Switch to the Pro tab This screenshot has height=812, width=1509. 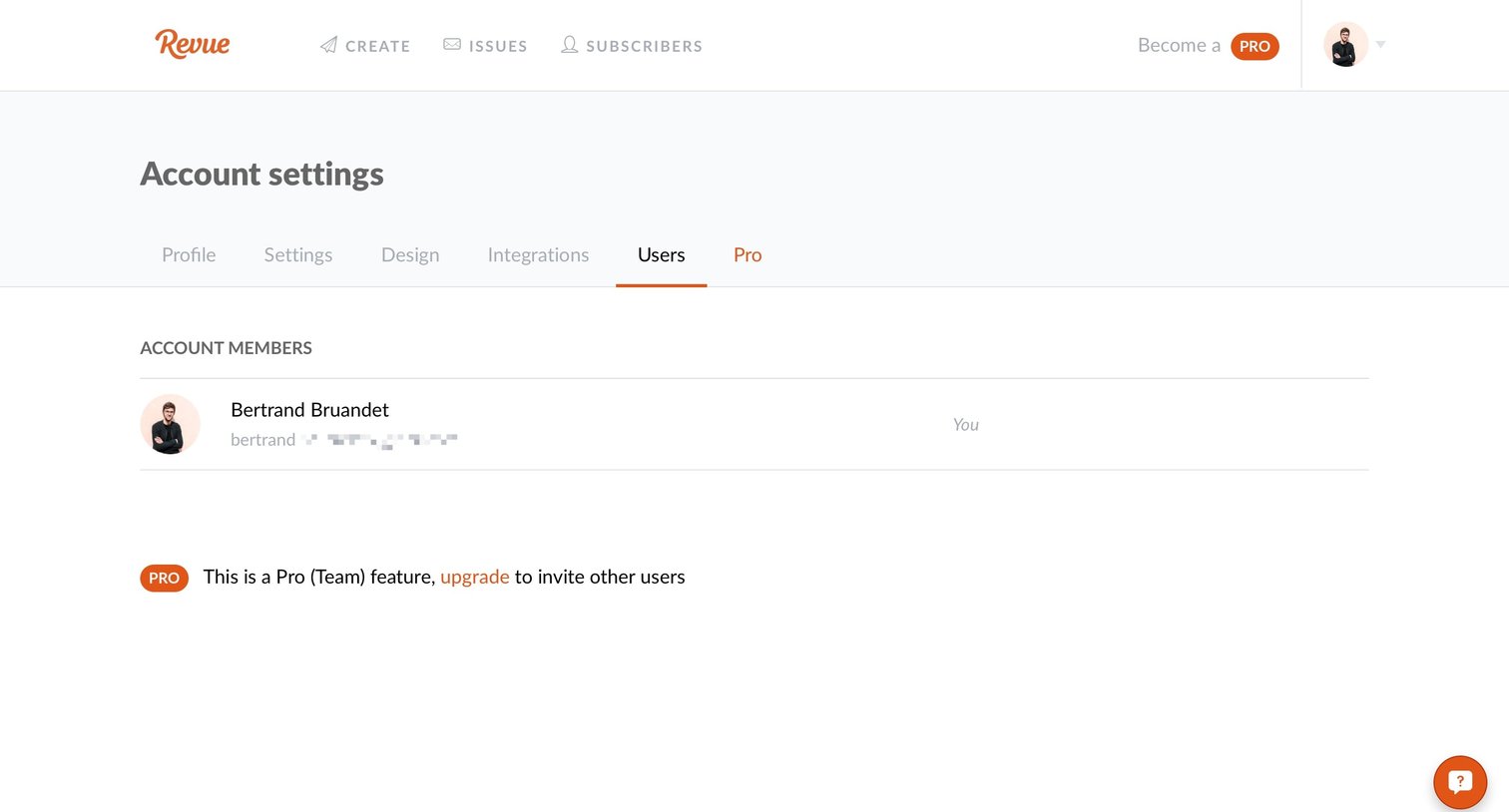click(748, 254)
